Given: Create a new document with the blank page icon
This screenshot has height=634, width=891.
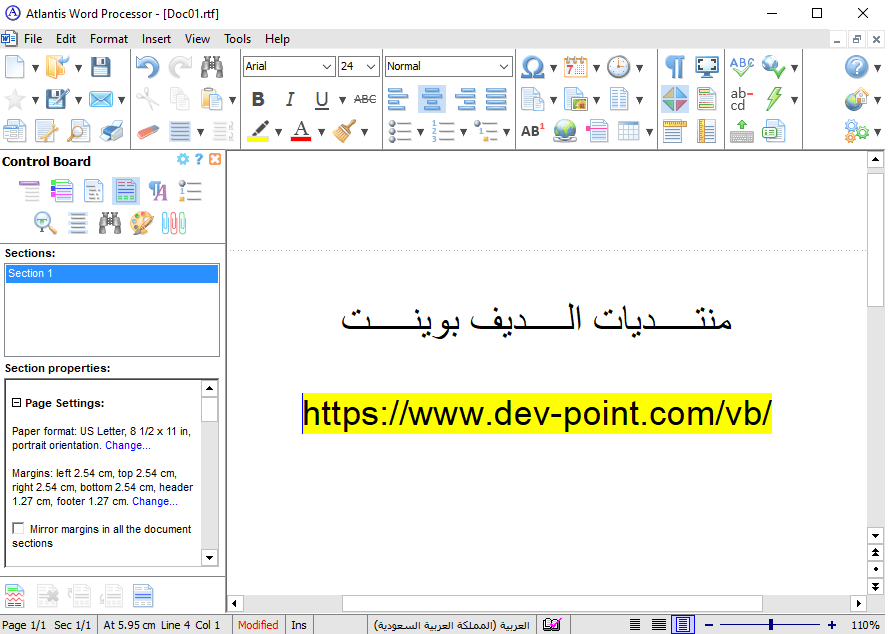Looking at the screenshot, I should click(x=14, y=67).
